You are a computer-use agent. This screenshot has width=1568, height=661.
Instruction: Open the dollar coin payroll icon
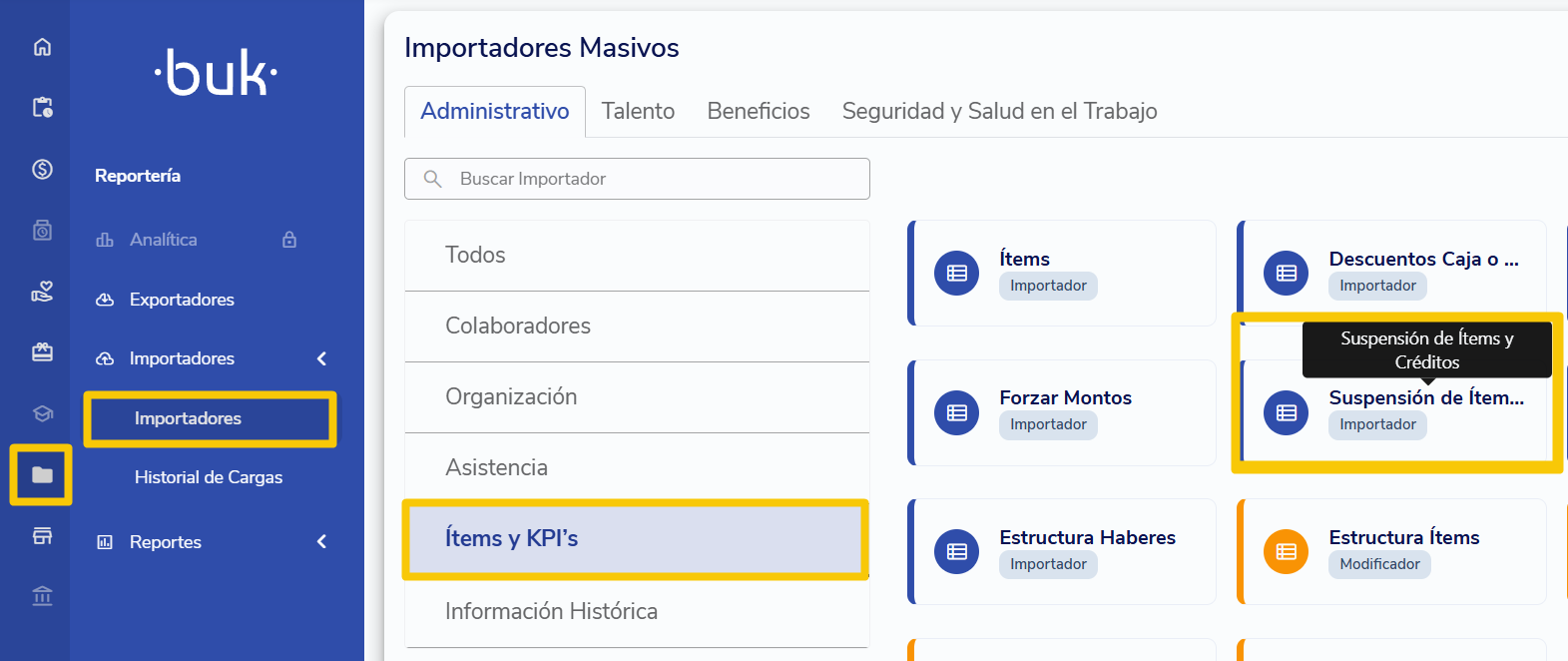tap(42, 169)
